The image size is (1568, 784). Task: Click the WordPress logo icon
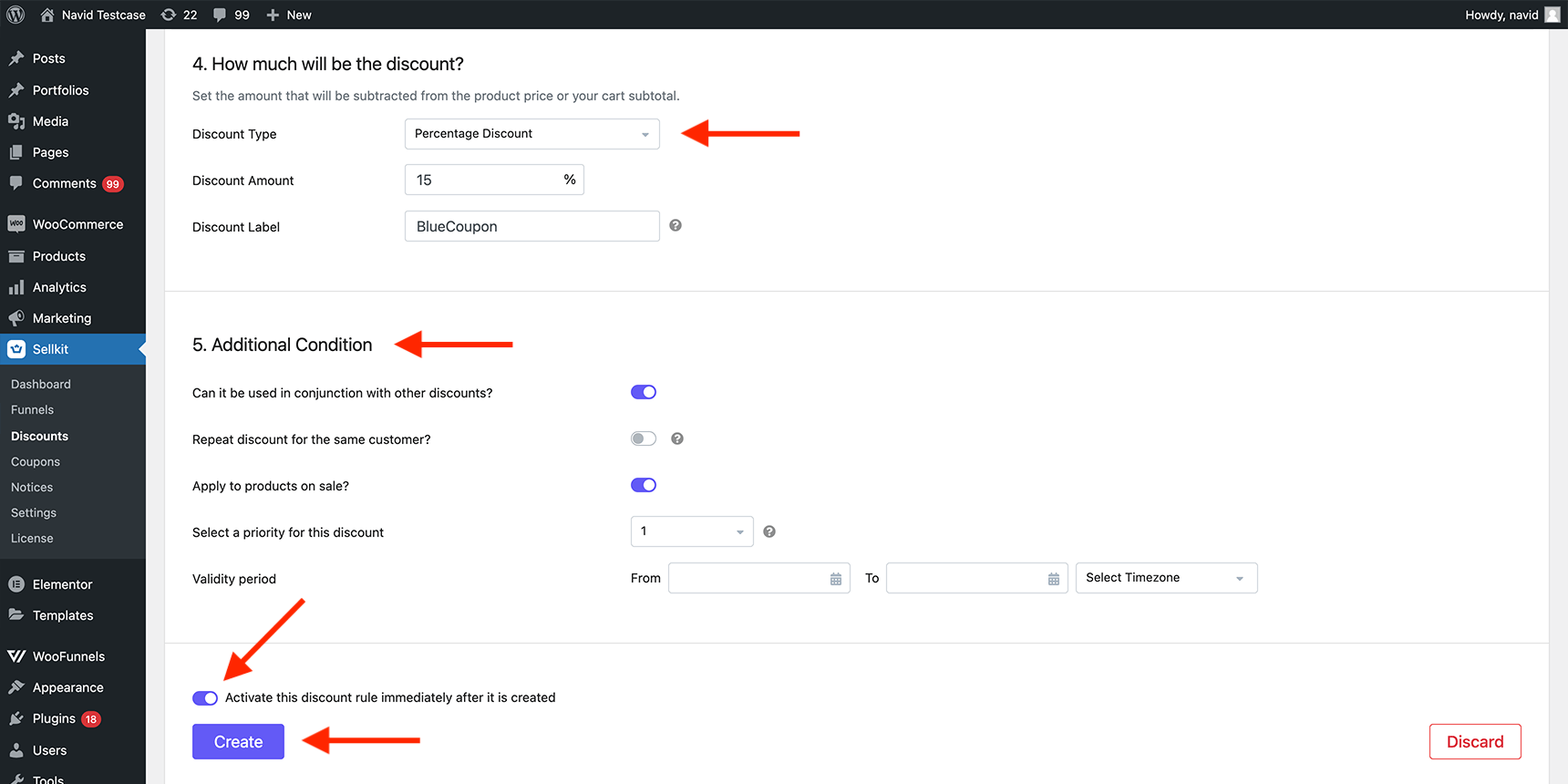pyautogui.click(x=15, y=15)
